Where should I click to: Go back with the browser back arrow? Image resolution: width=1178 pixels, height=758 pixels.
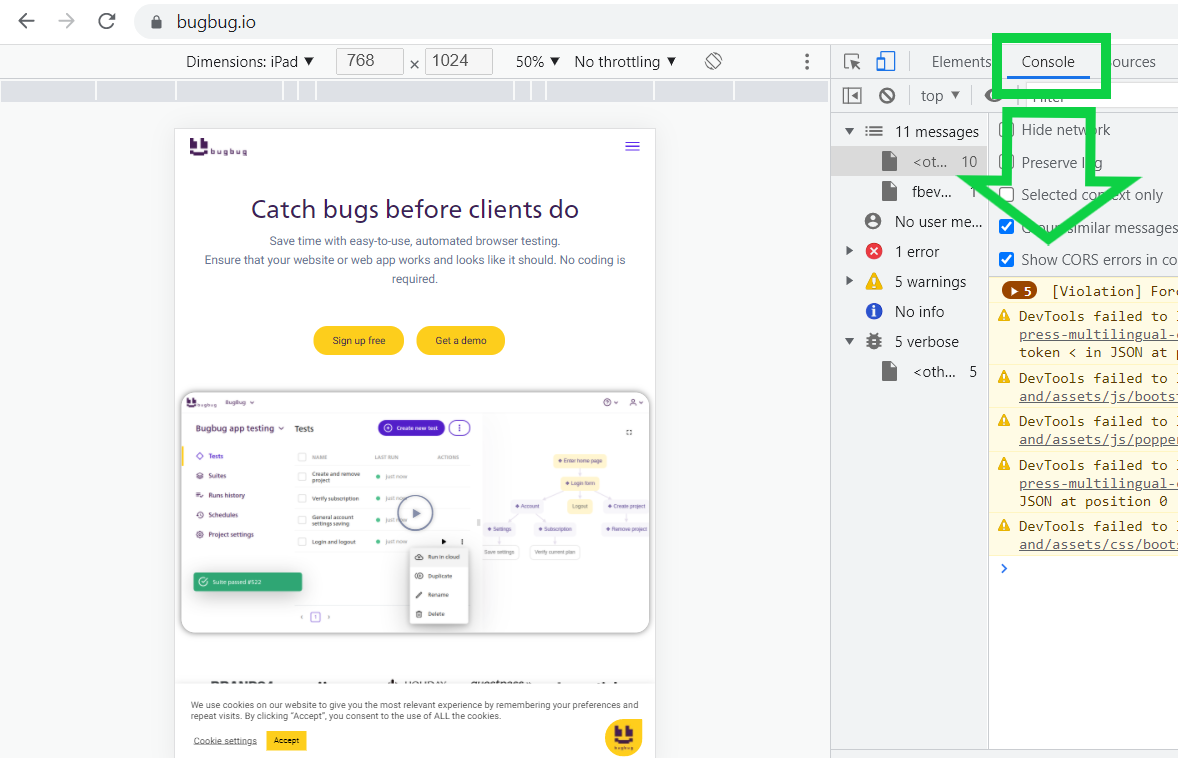(x=26, y=21)
